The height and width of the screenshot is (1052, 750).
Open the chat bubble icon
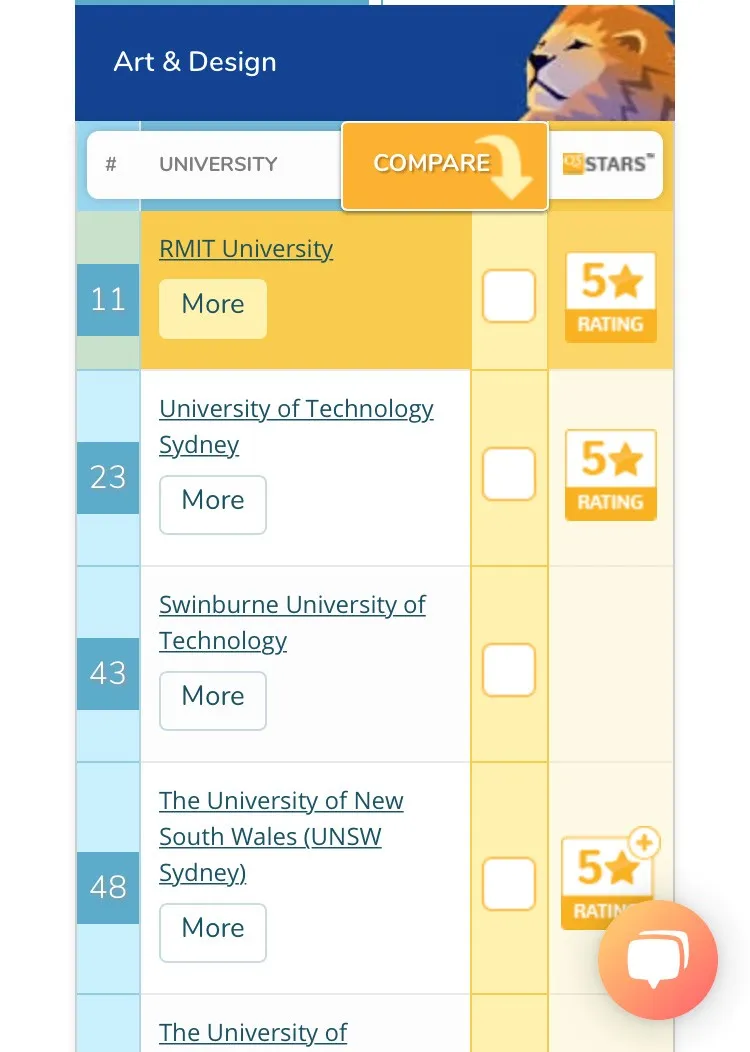657,959
